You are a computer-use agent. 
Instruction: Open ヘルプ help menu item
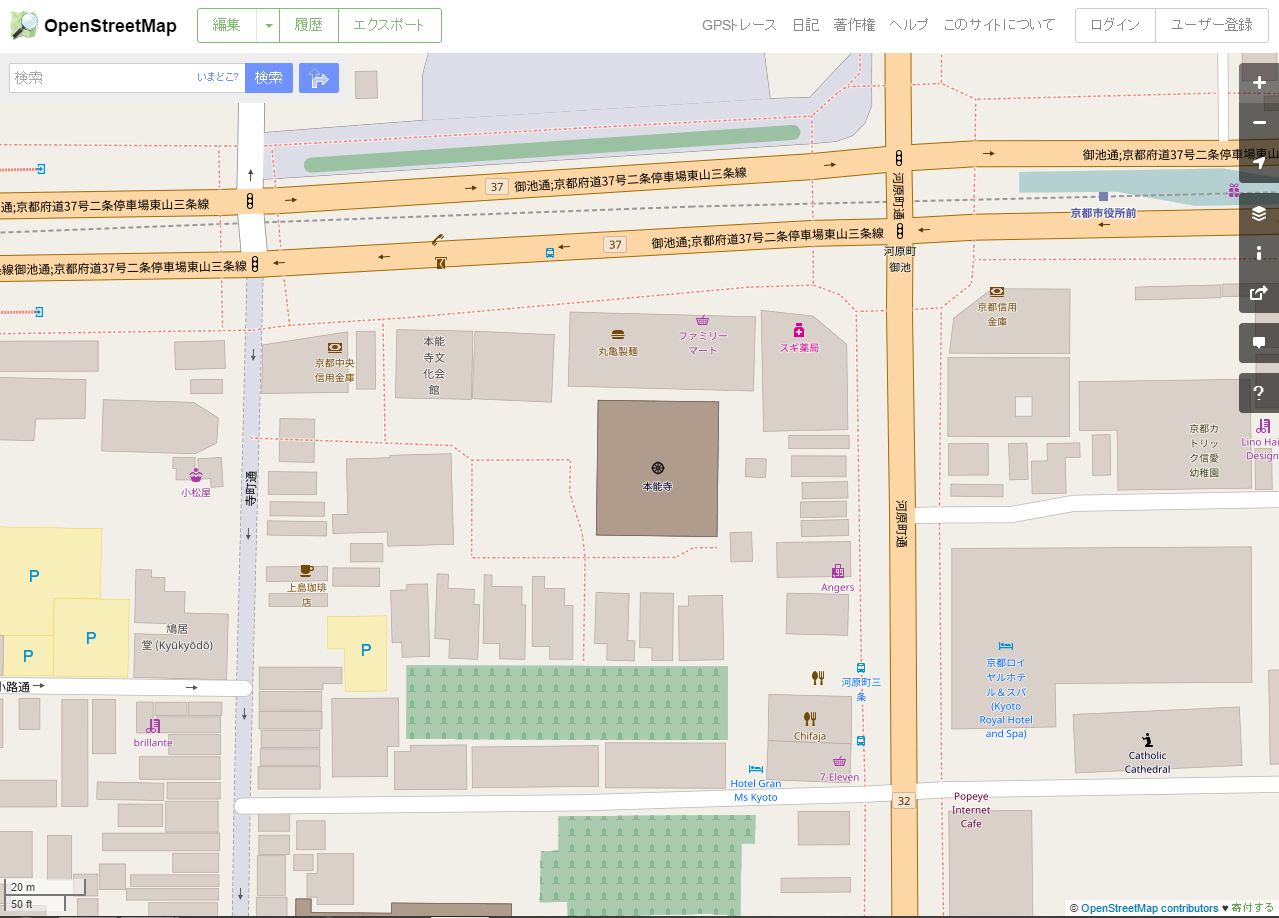(x=909, y=25)
